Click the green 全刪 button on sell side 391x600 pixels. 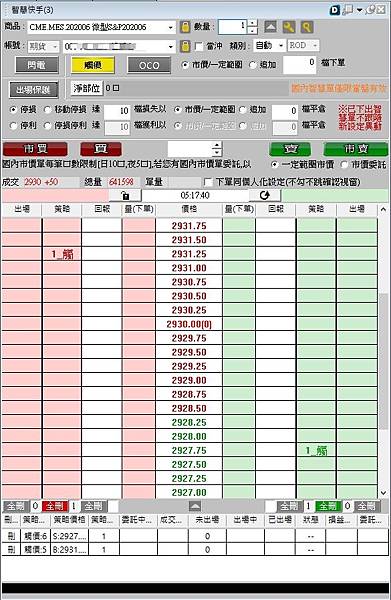[x=328, y=506]
